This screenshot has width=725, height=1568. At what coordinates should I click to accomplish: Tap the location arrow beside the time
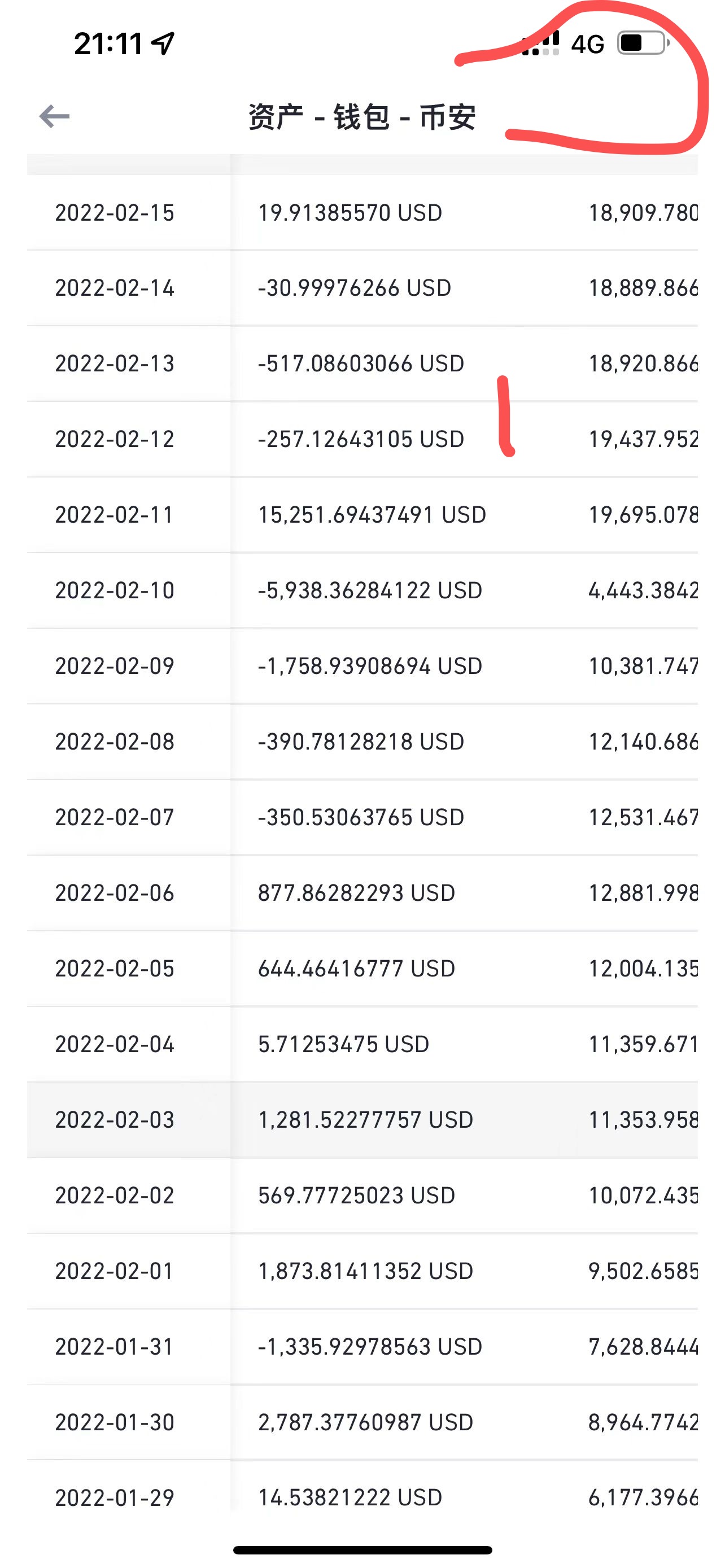pyautogui.click(x=163, y=43)
